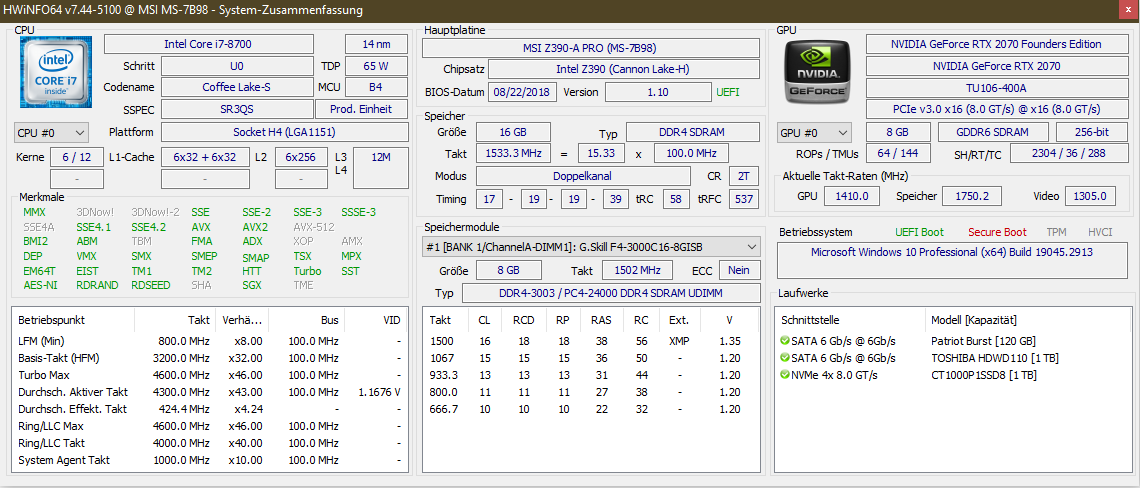1140x488 pixels.
Task: Click the Windows 10 Professional OS field
Action: click(952, 259)
